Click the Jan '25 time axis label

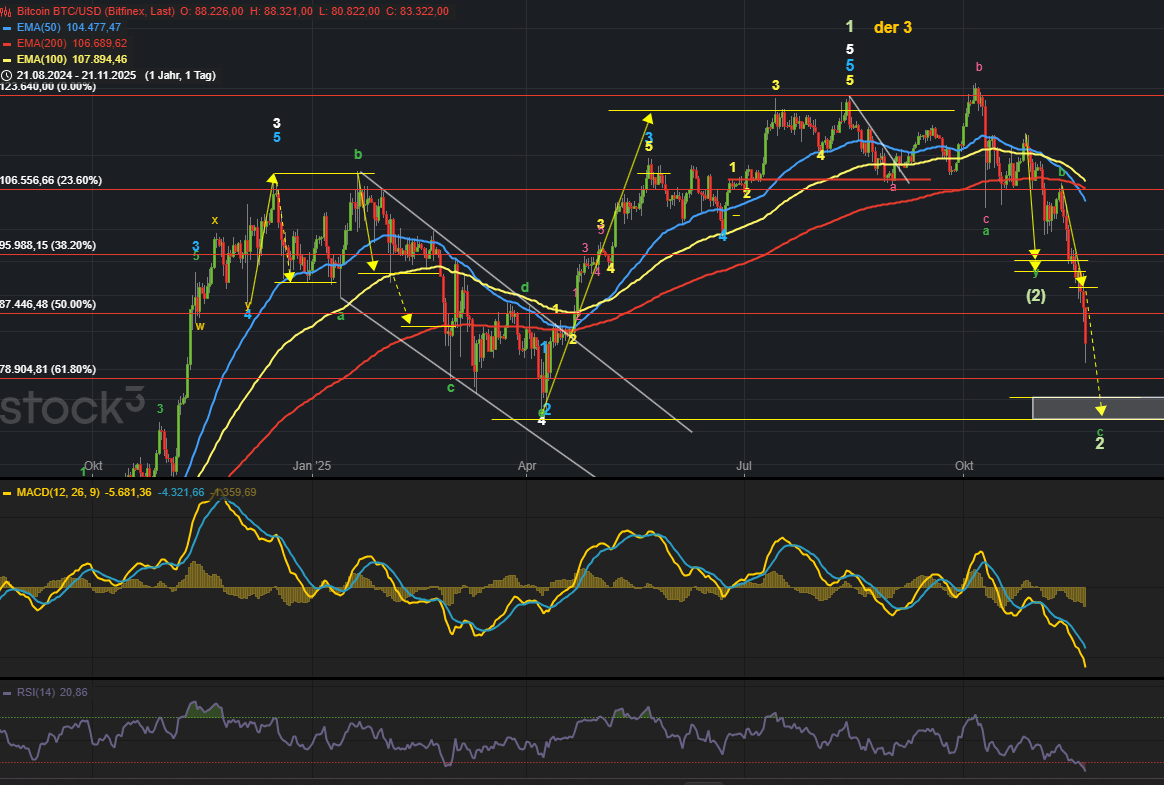pyautogui.click(x=311, y=466)
